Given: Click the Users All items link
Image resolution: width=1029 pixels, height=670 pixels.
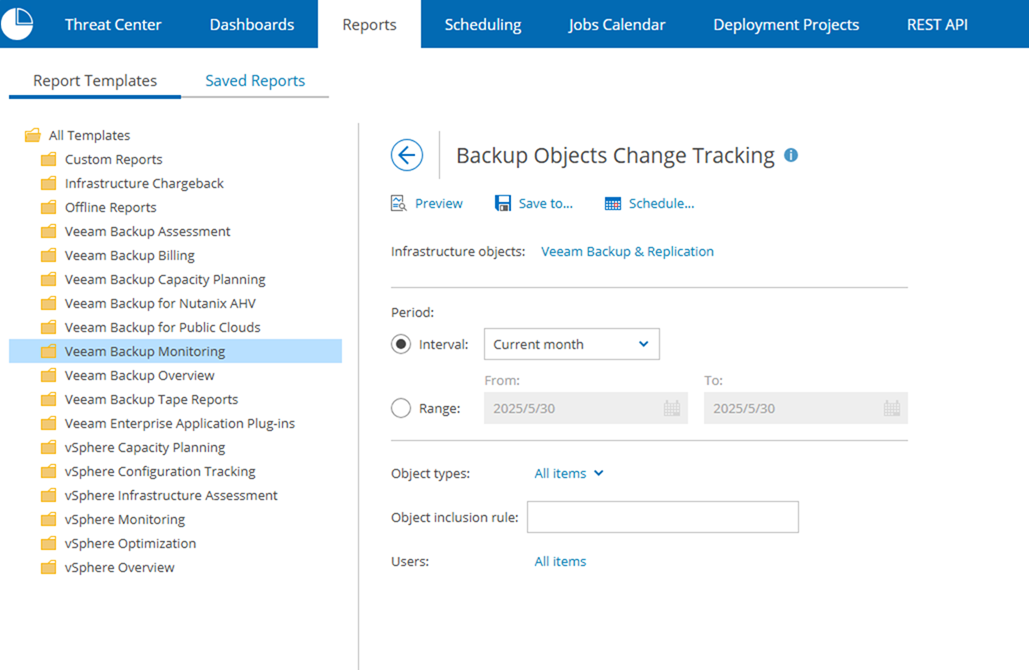Looking at the screenshot, I should click(560, 562).
